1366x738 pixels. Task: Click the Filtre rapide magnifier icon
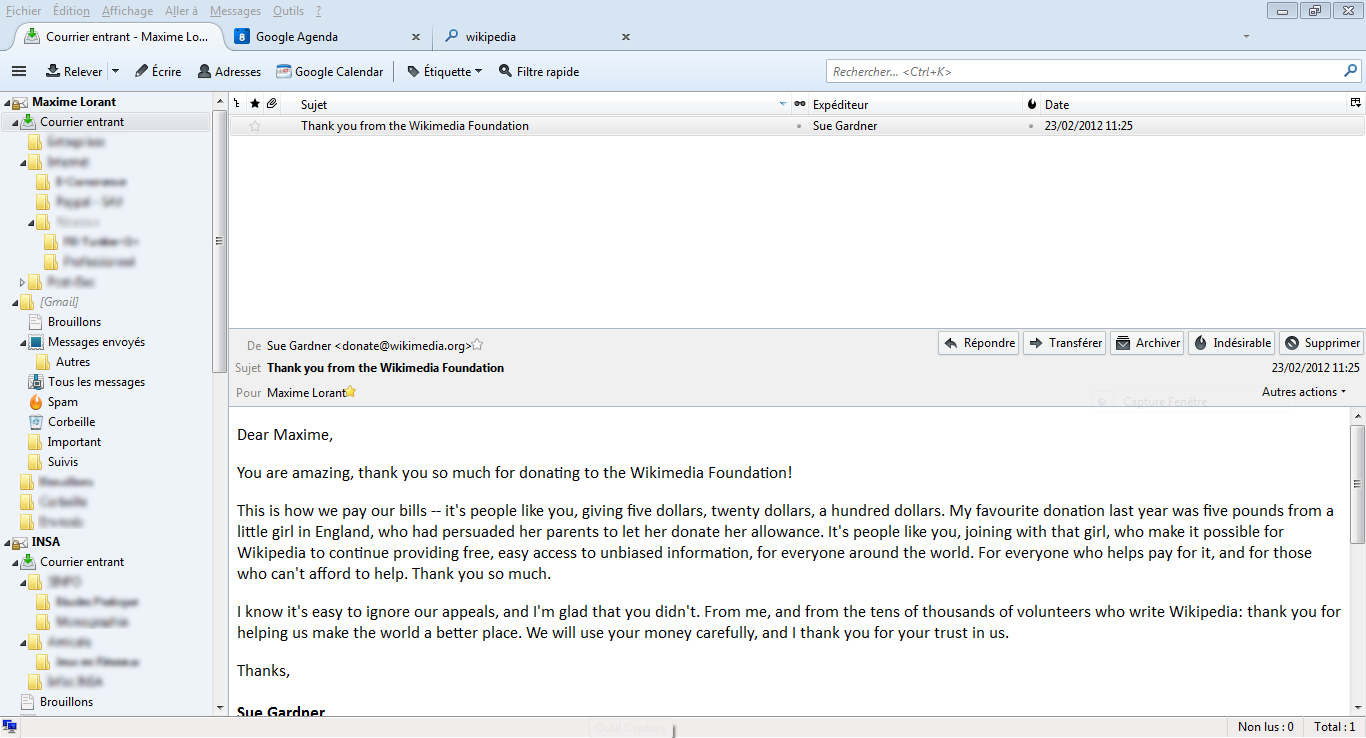505,71
